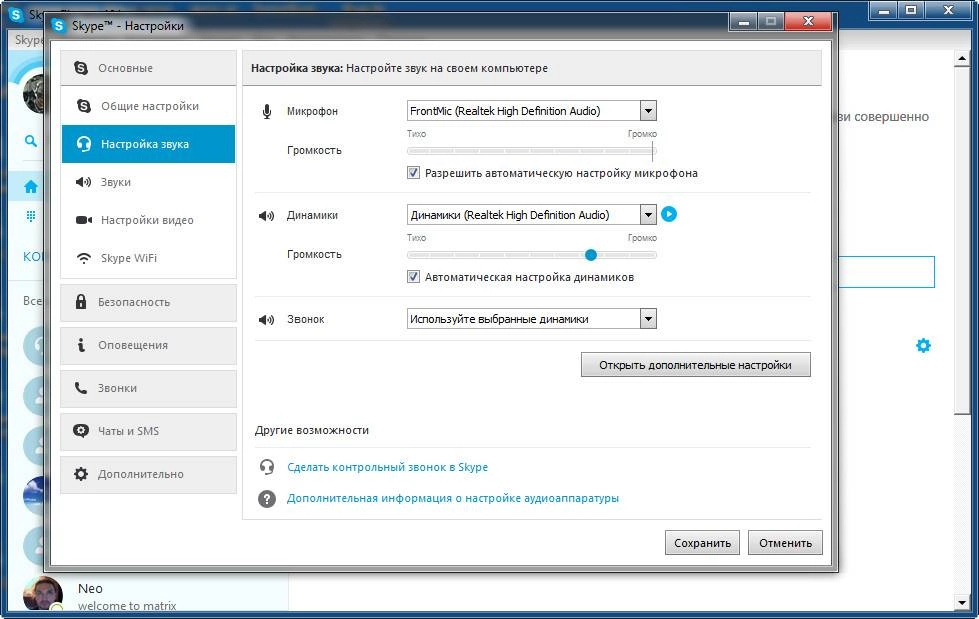979x619 pixels.
Task: Click the Сохранить button
Action: [702, 543]
